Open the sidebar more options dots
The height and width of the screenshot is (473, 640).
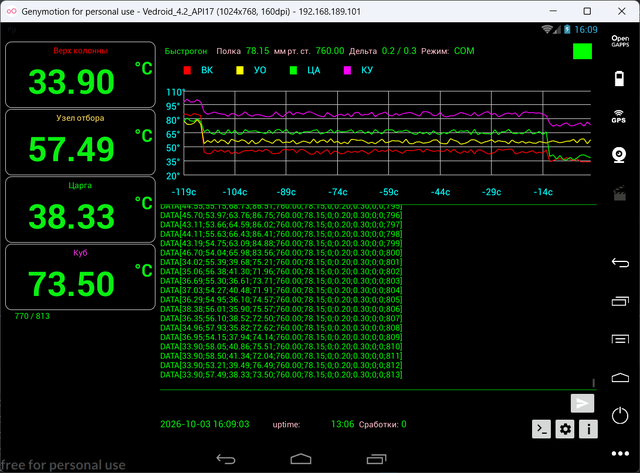point(620,453)
